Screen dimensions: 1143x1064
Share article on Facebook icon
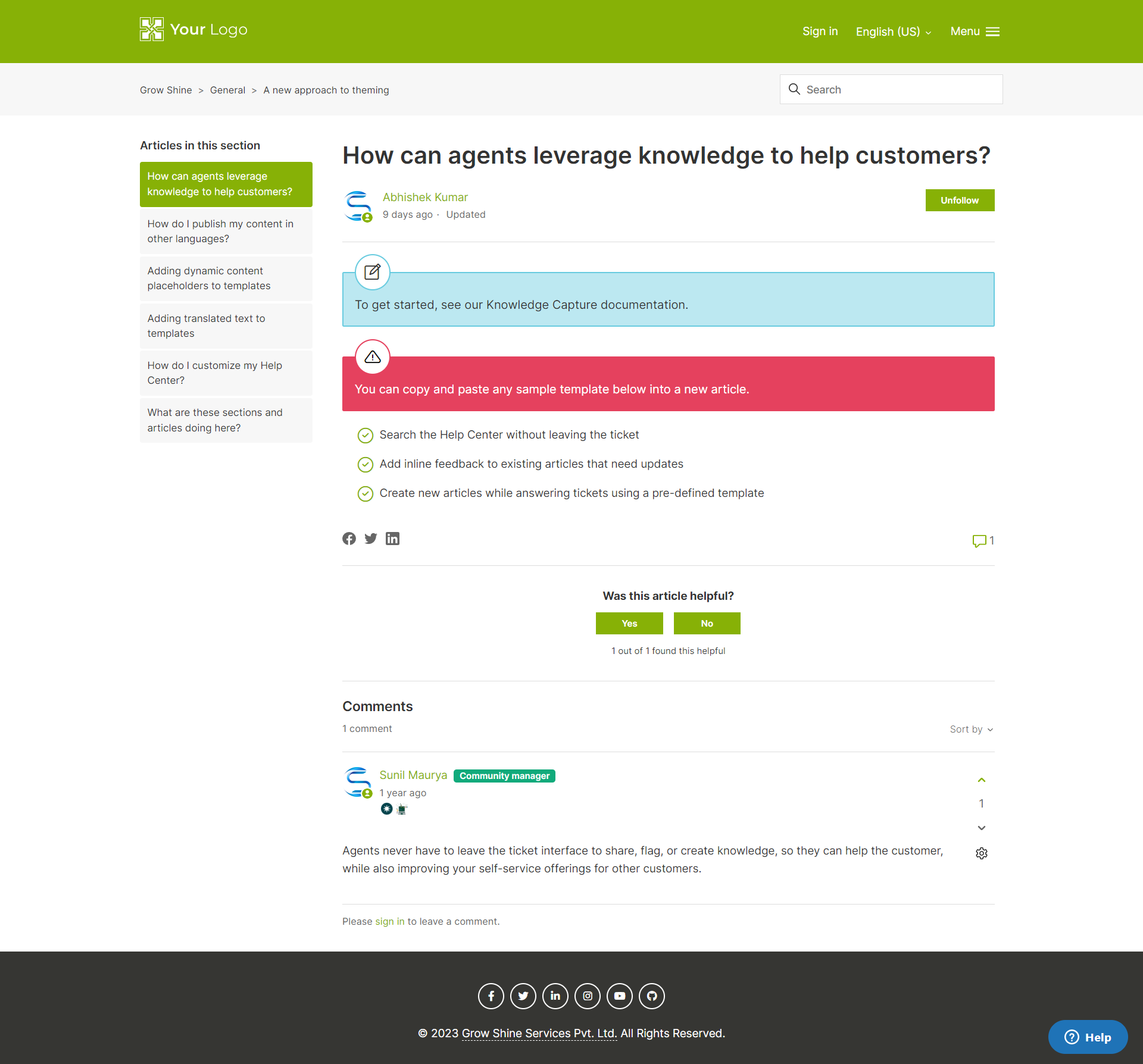(349, 539)
